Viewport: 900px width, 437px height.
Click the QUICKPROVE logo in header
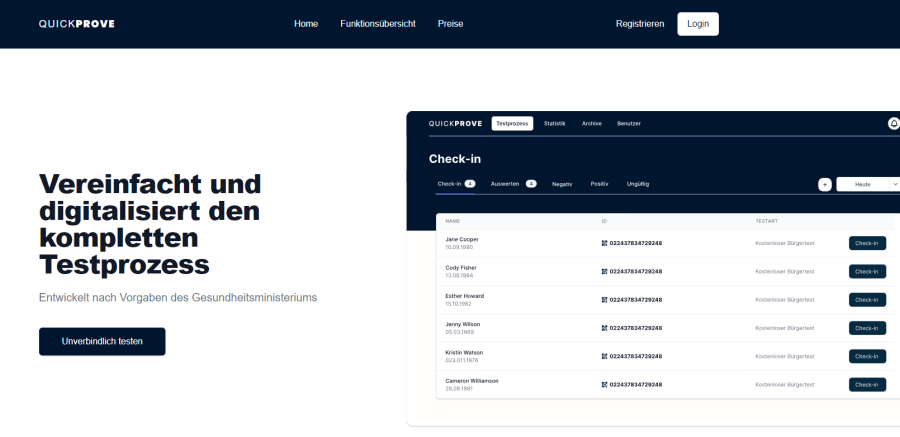click(76, 24)
